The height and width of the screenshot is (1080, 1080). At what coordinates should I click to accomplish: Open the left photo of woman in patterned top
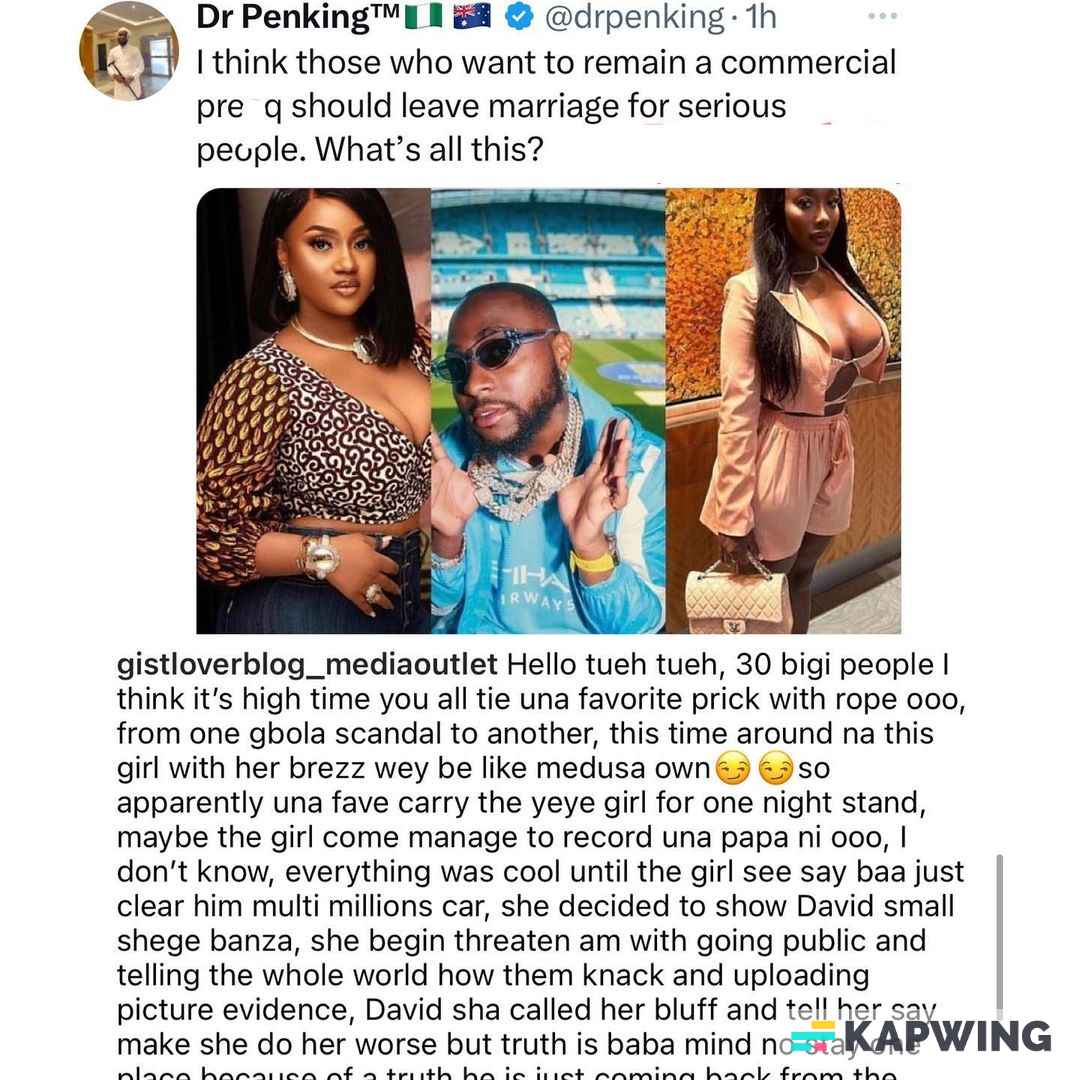point(313,411)
